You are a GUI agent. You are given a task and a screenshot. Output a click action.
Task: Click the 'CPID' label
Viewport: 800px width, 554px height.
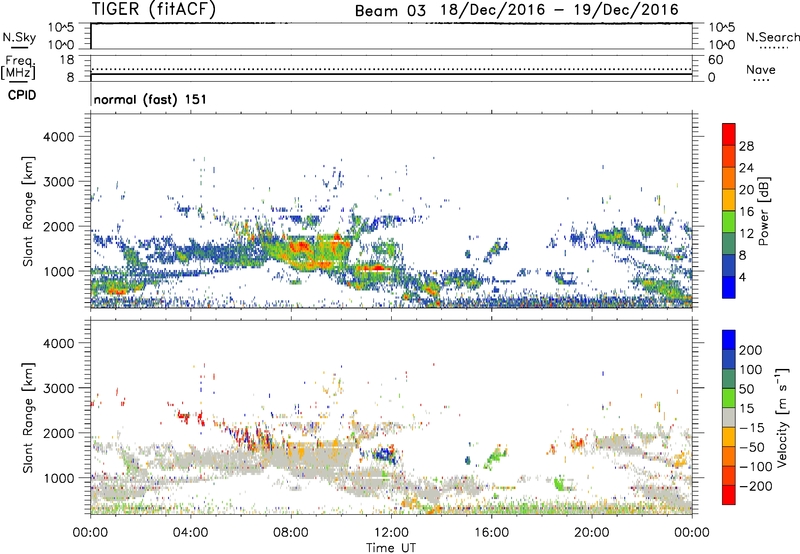tap(22, 95)
